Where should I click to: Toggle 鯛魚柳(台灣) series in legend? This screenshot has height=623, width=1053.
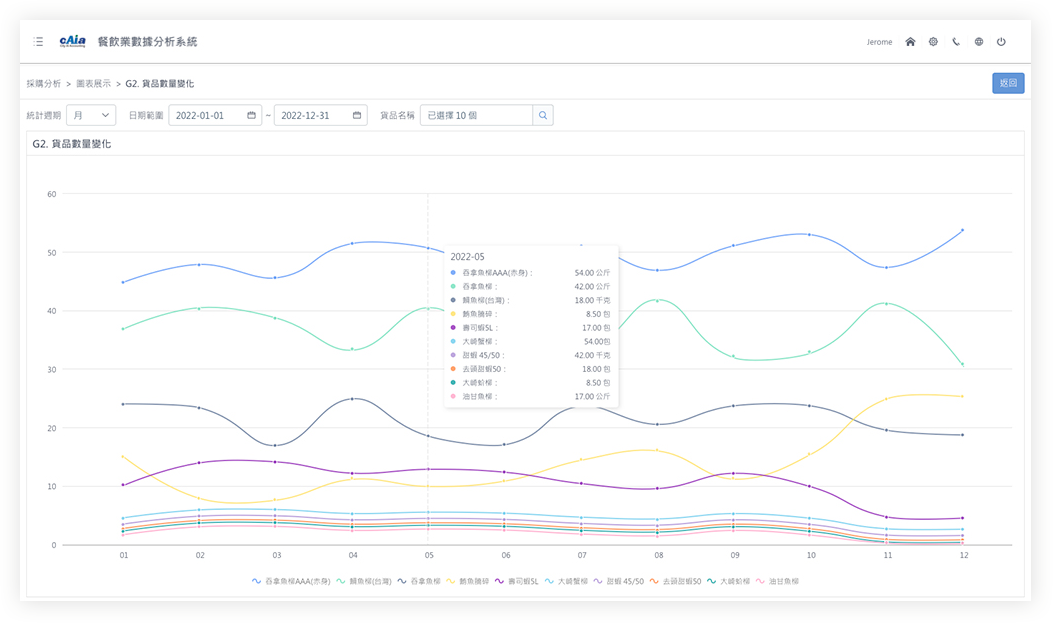point(364,581)
